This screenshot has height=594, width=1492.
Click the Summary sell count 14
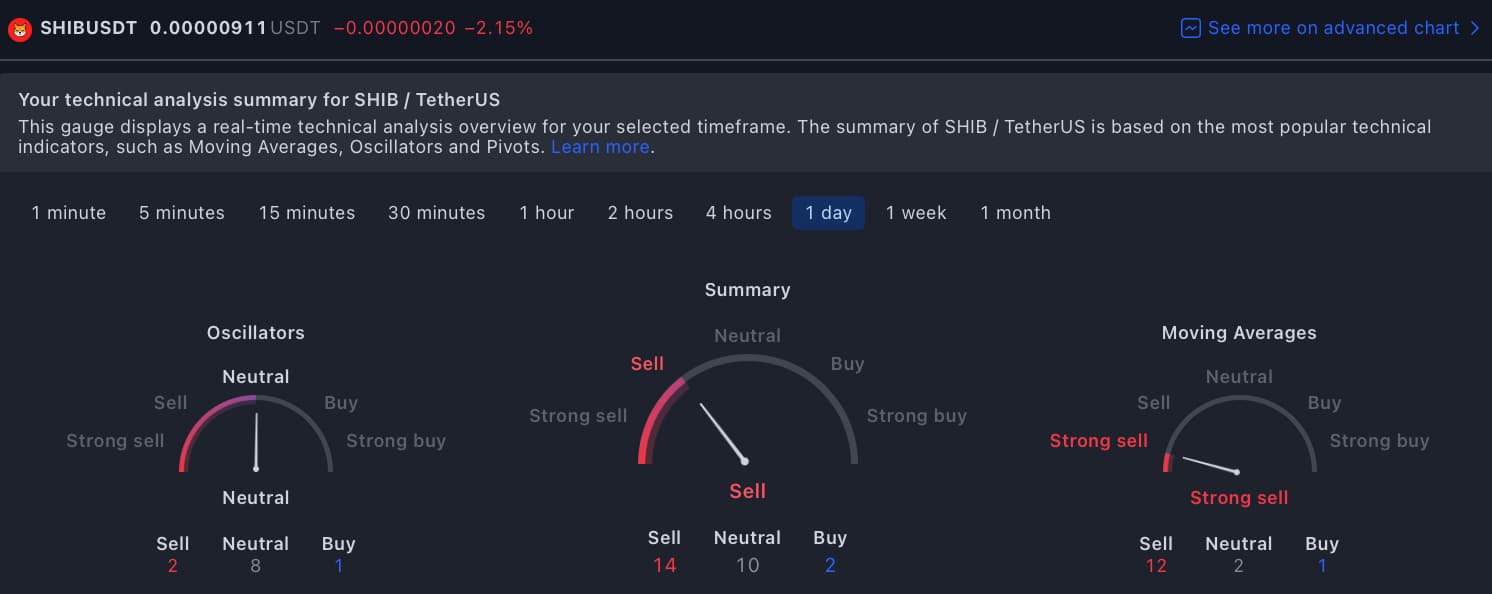tap(664, 566)
